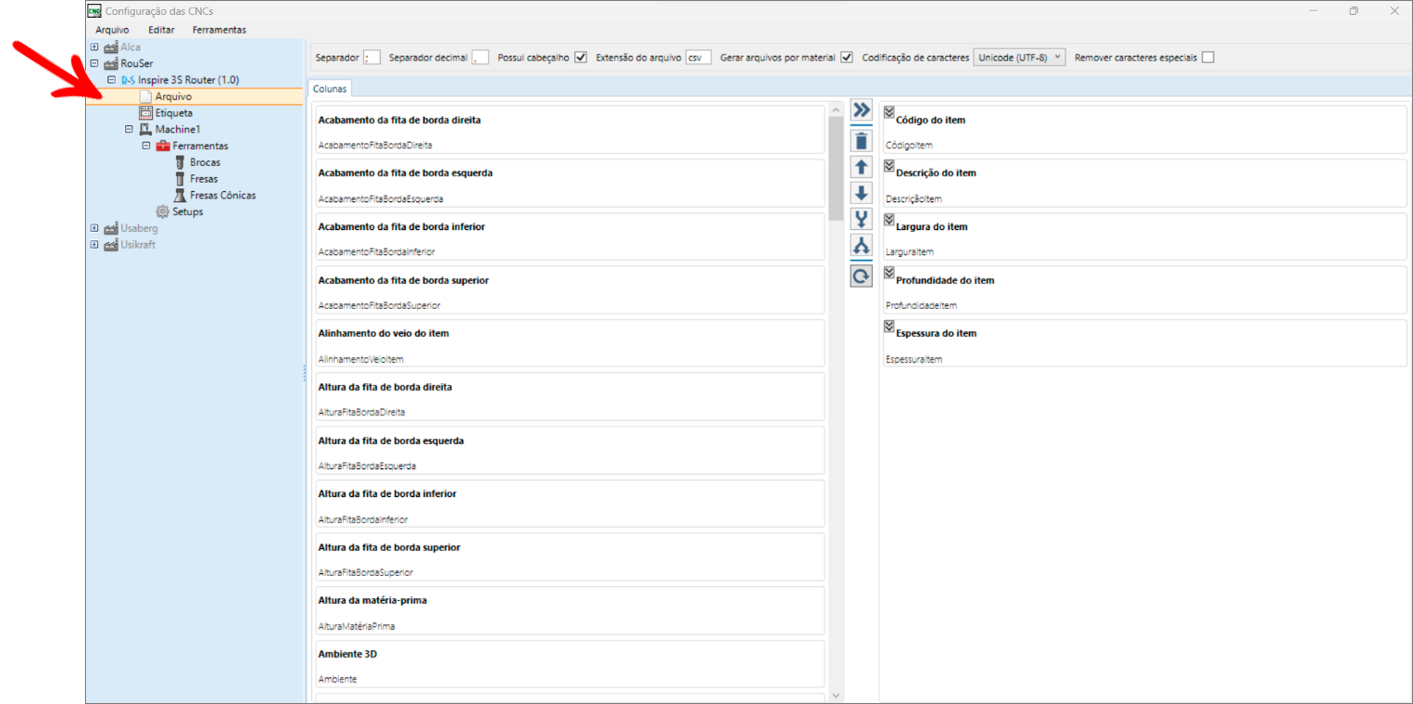The width and height of the screenshot is (1413, 704).
Task: Select "Ambiente 3D" column
Action: [x=569, y=666]
